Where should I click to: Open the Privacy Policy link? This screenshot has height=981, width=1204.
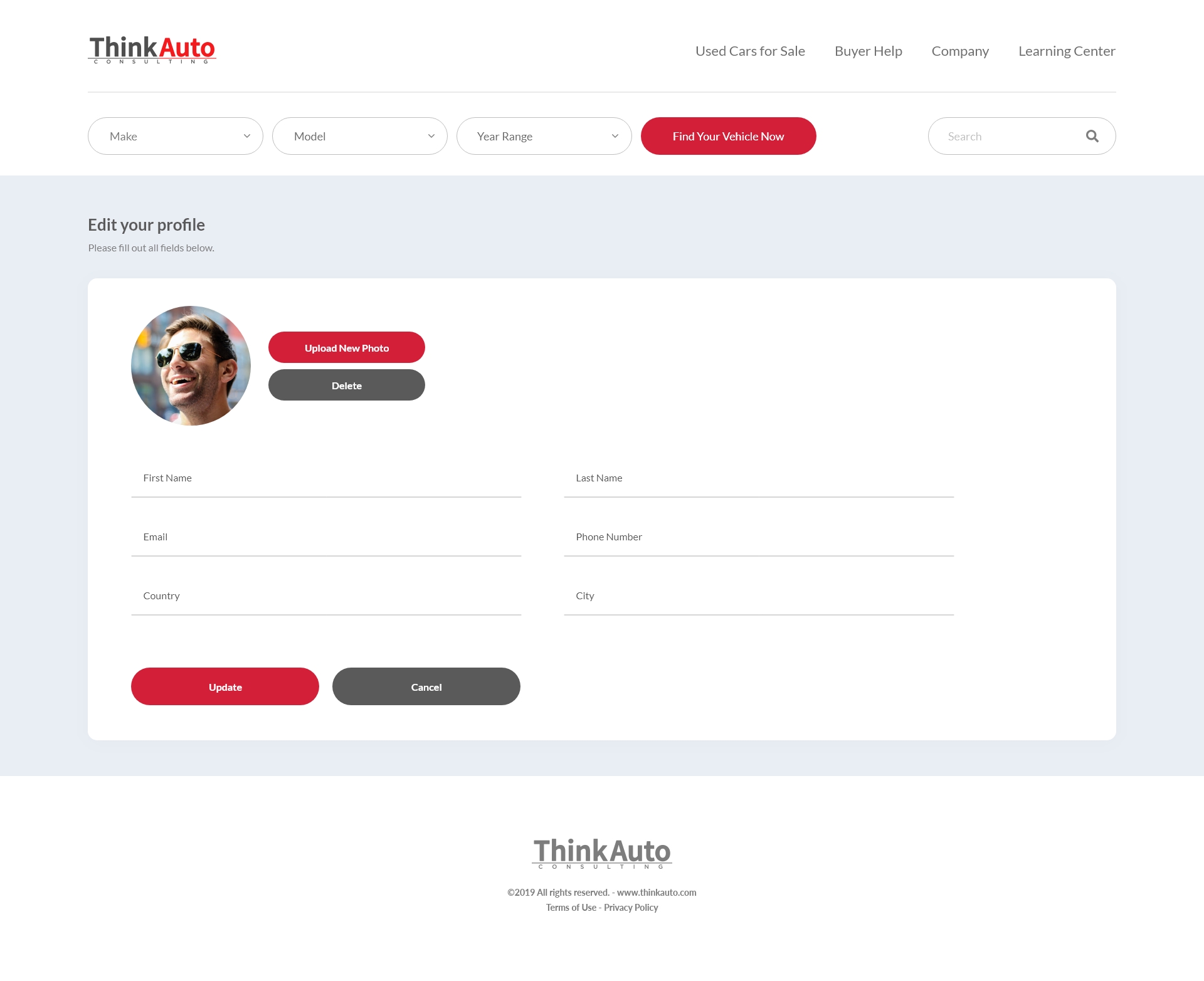click(631, 908)
